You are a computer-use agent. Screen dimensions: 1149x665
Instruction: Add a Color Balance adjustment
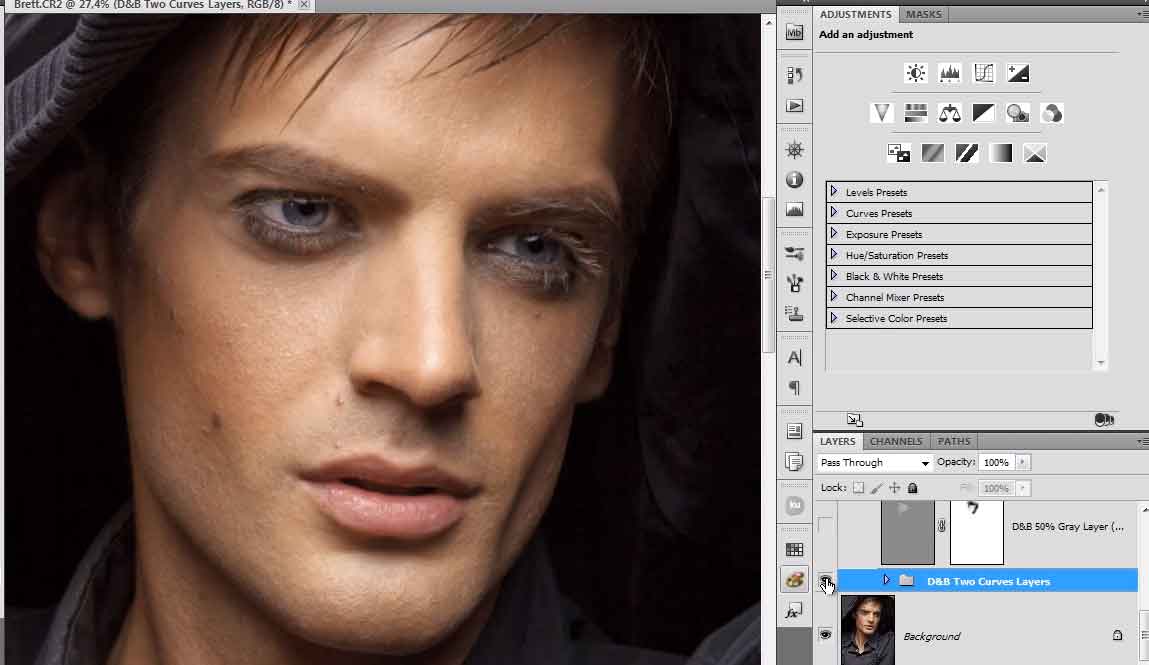tap(949, 113)
